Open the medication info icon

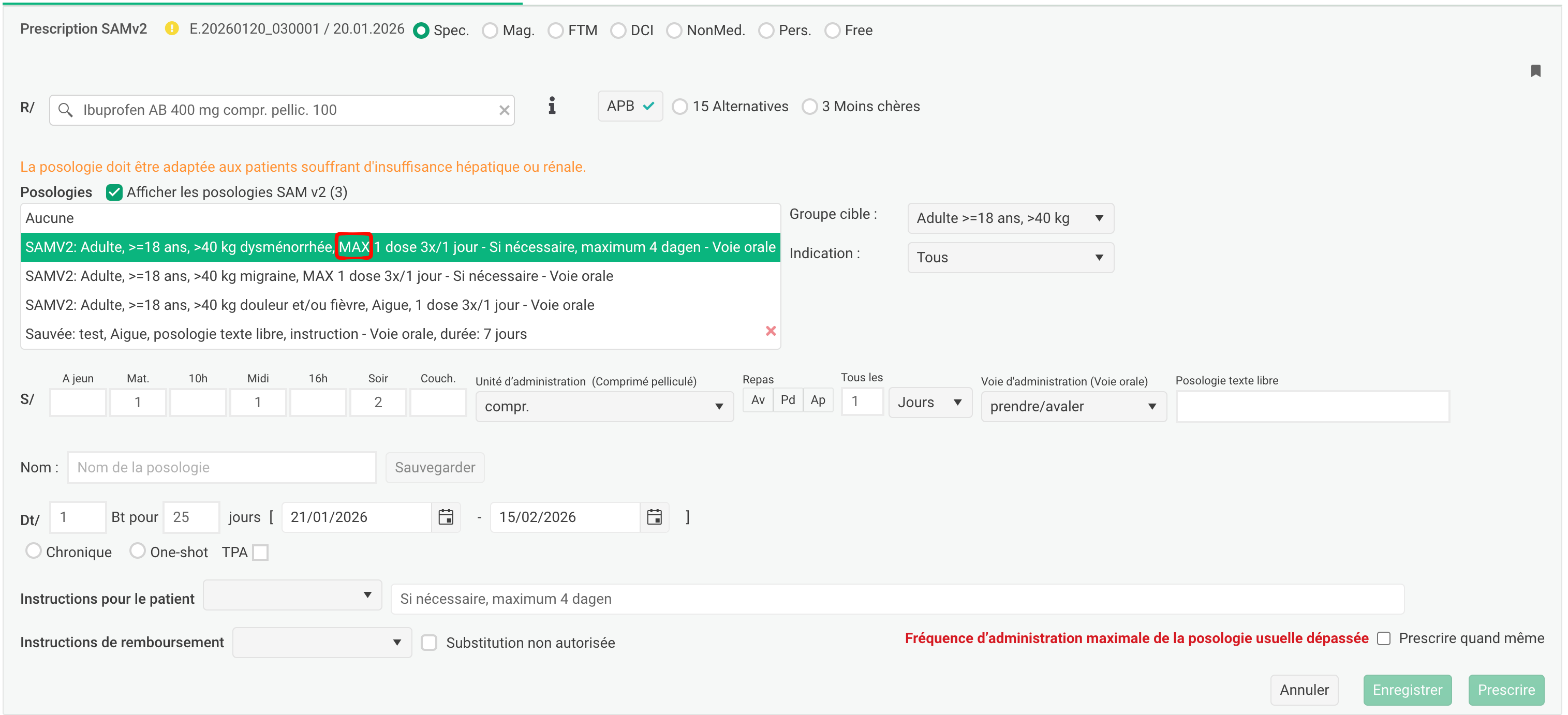pos(552,106)
